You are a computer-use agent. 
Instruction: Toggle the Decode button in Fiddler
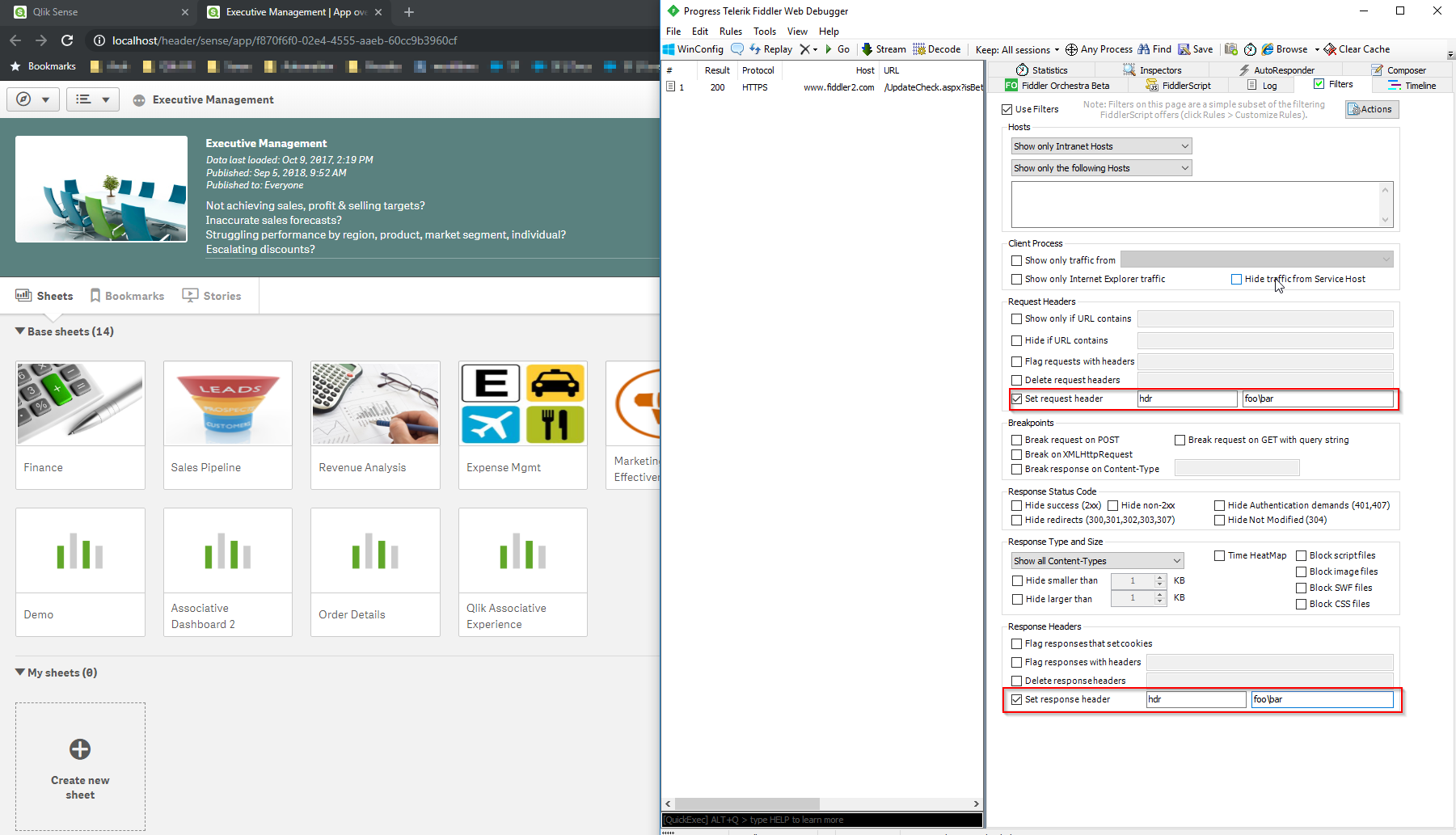(x=937, y=49)
